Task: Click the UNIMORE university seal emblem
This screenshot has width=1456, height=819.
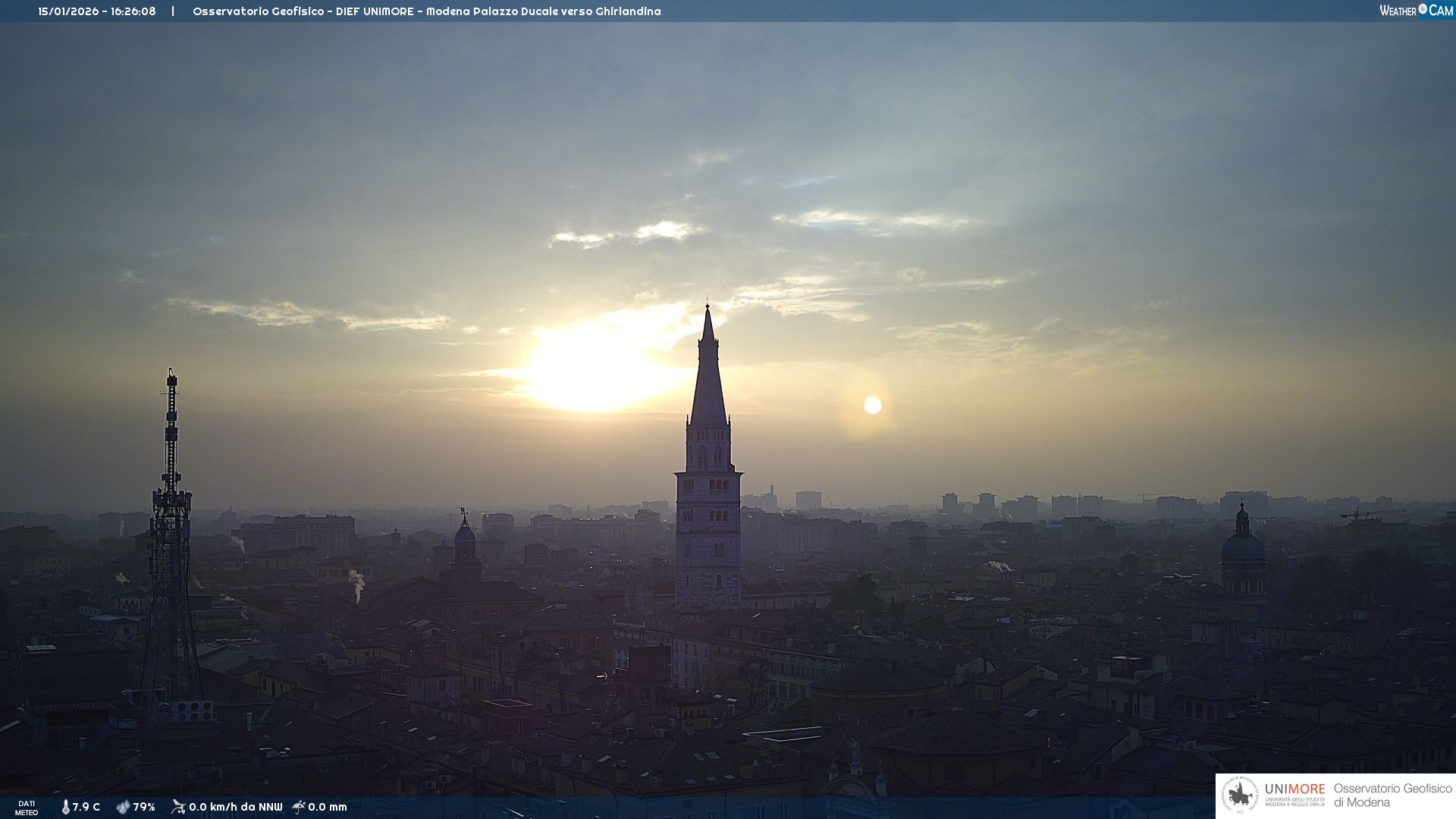Action: point(1241,795)
